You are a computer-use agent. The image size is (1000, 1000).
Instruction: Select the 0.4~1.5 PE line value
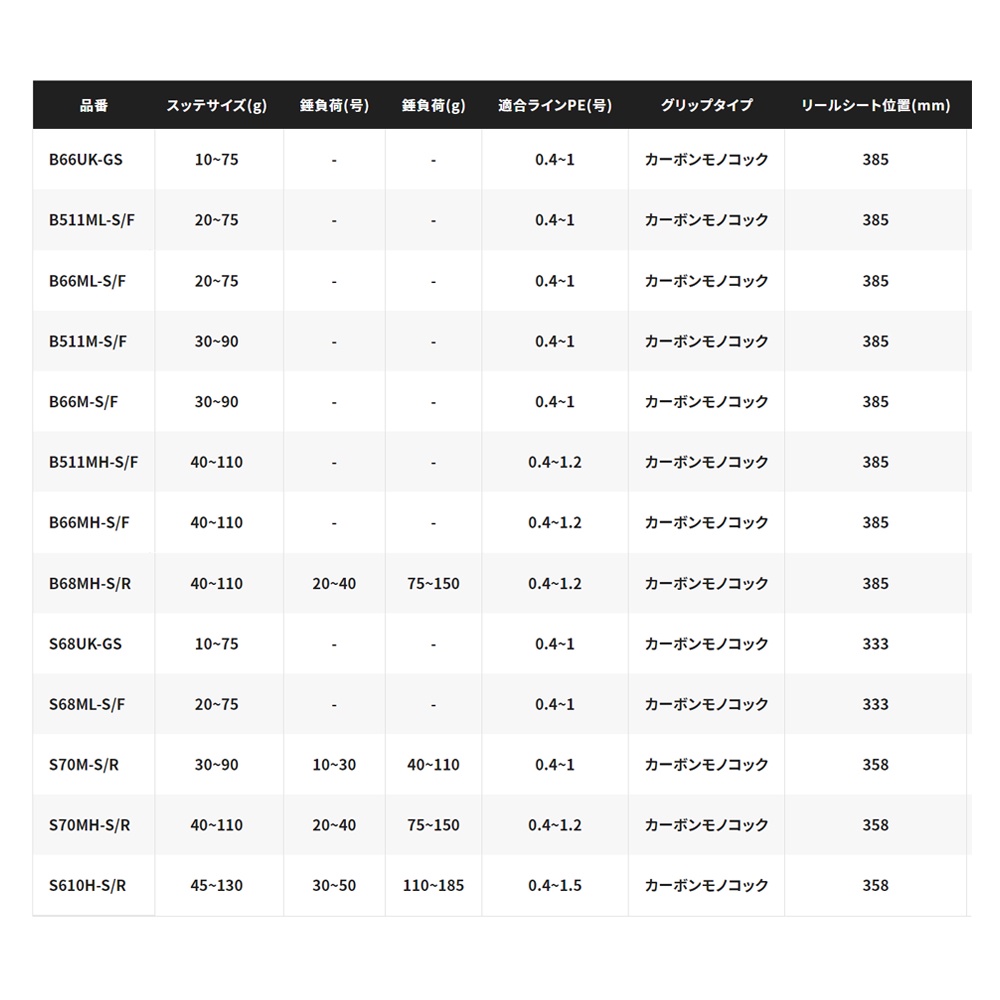point(555,885)
